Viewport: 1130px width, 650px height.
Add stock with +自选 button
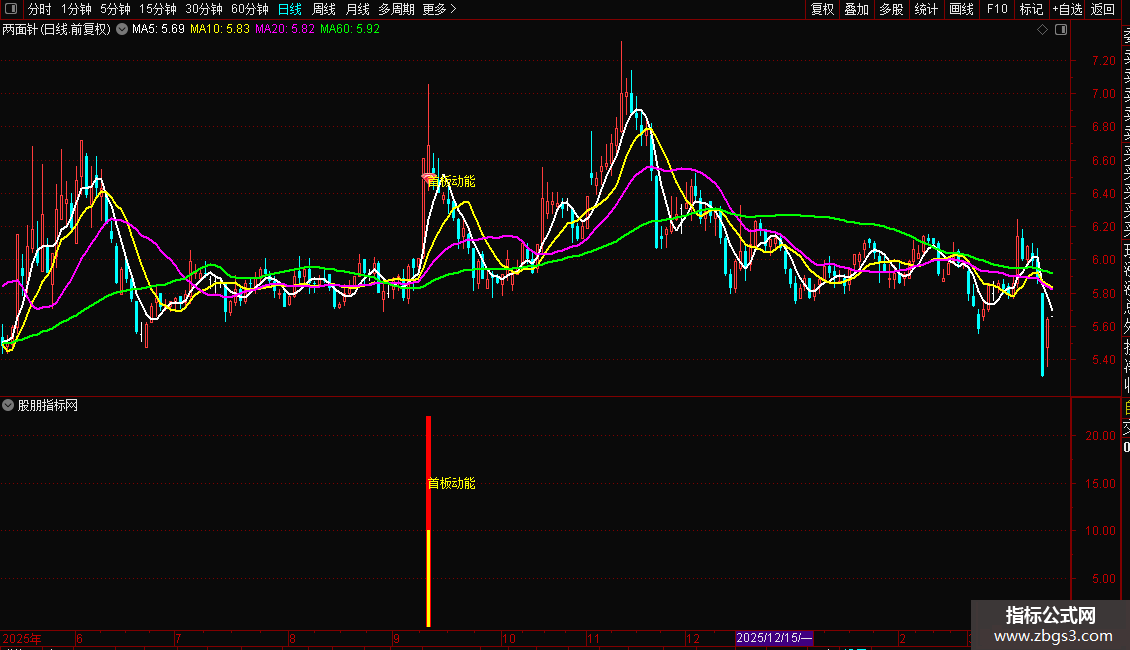pyautogui.click(x=1067, y=9)
